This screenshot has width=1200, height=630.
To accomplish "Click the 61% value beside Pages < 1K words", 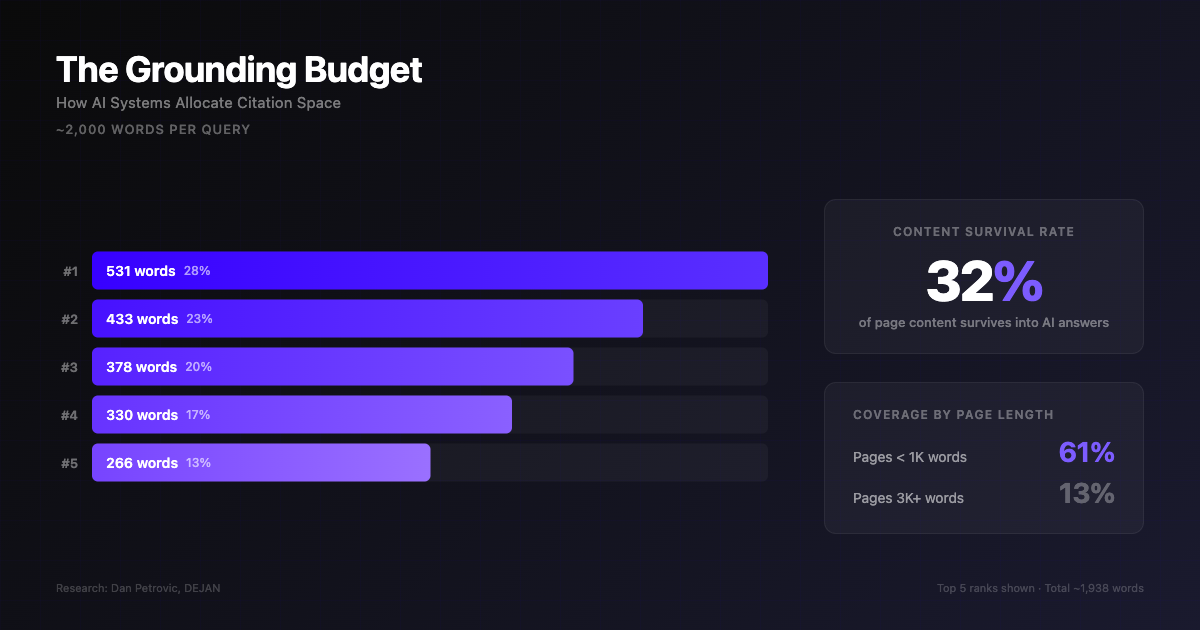I will 1087,452.
